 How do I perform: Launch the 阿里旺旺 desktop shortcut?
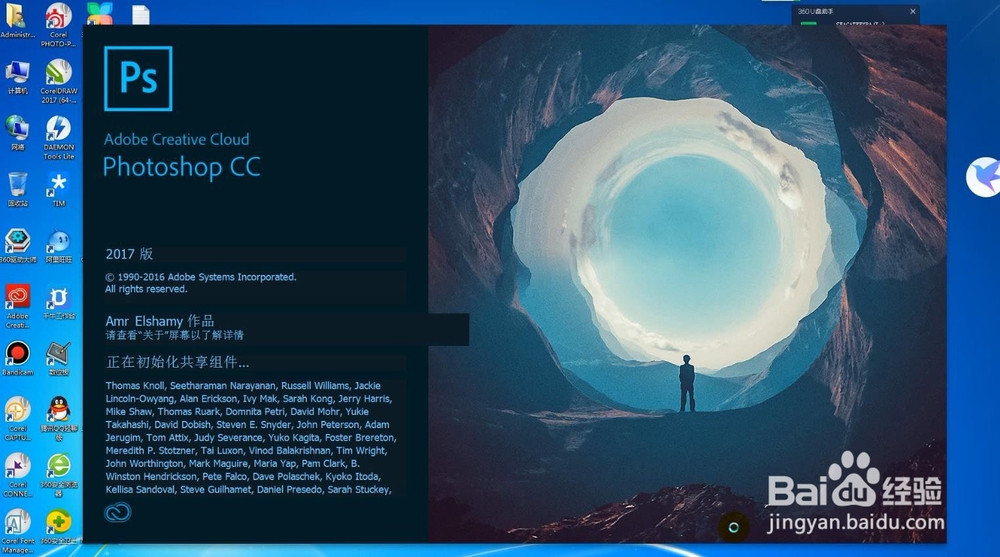click(x=59, y=246)
